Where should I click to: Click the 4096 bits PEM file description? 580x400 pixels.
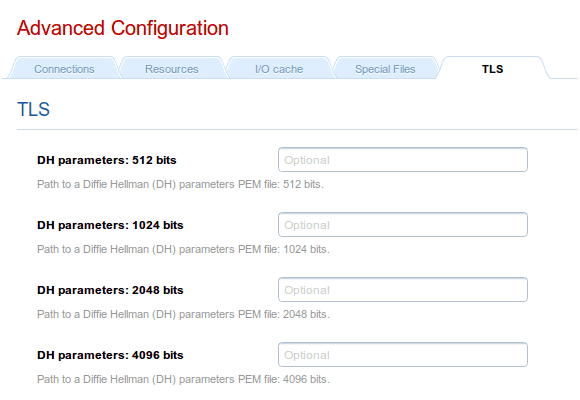click(x=183, y=379)
